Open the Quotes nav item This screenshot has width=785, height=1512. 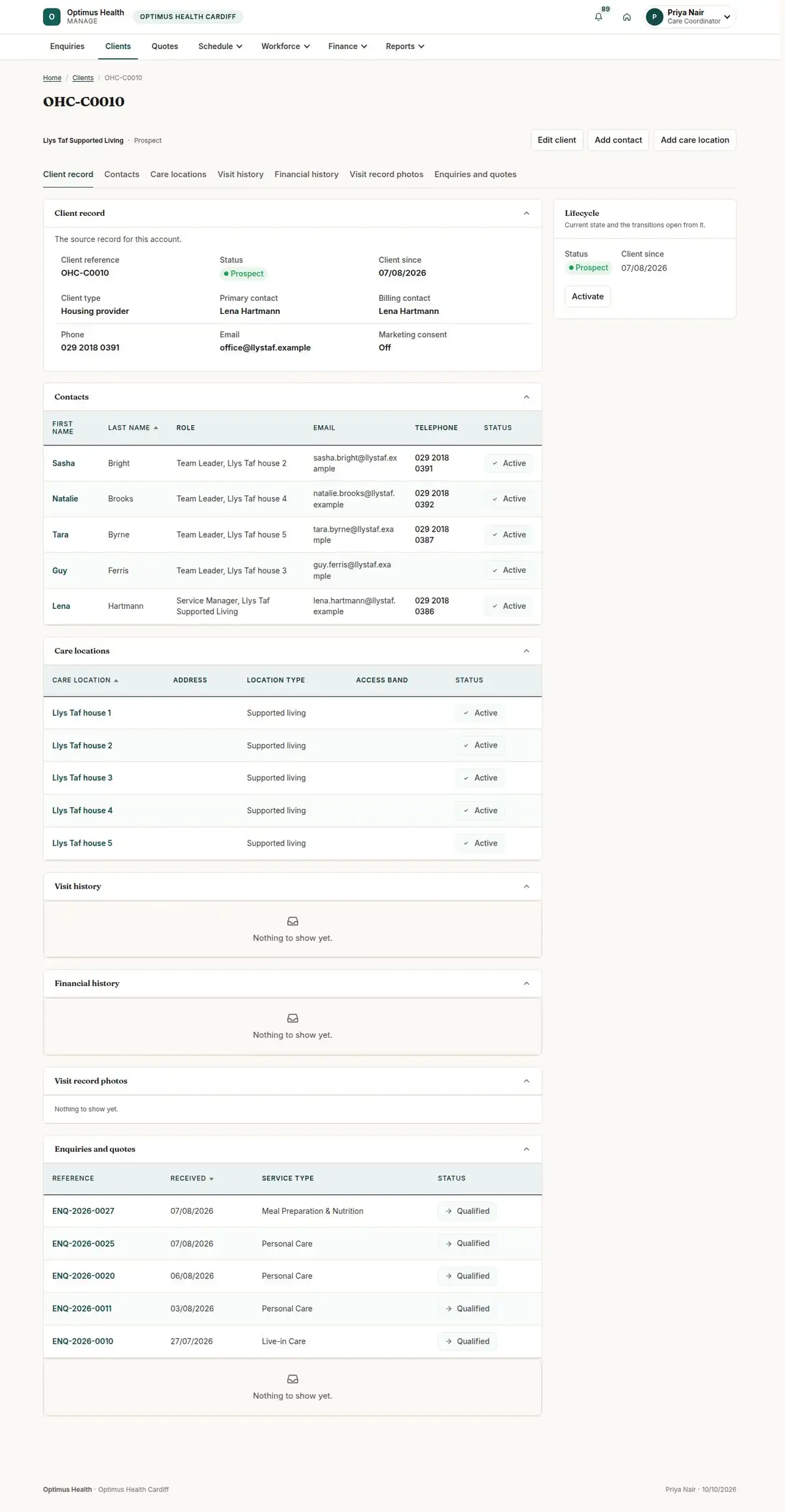(165, 46)
